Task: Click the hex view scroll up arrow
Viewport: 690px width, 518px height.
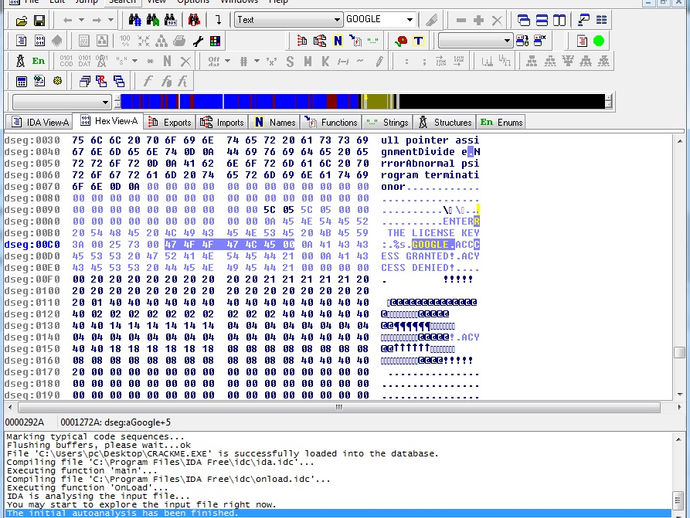Action: point(679,141)
